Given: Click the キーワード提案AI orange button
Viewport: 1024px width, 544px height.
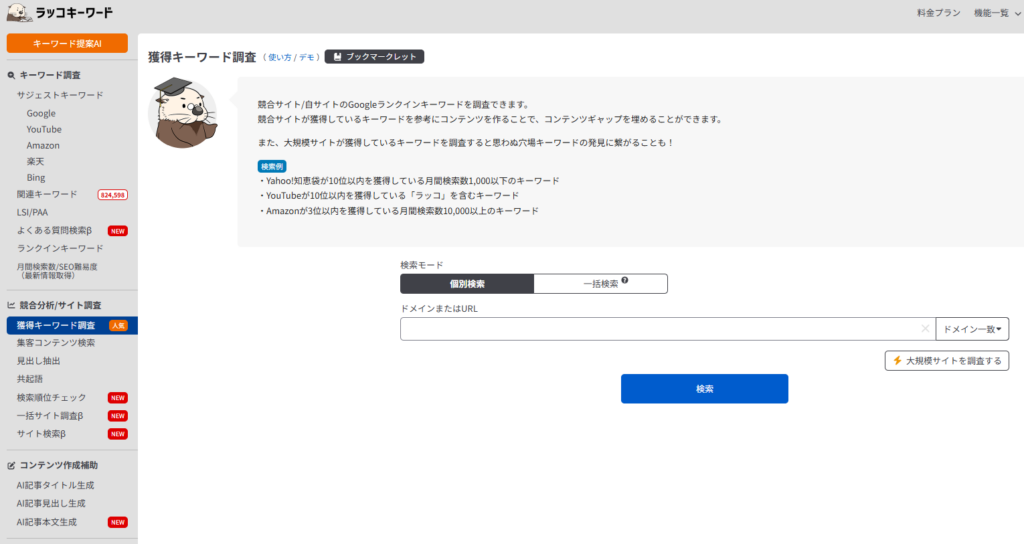Looking at the screenshot, I should point(68,43).
